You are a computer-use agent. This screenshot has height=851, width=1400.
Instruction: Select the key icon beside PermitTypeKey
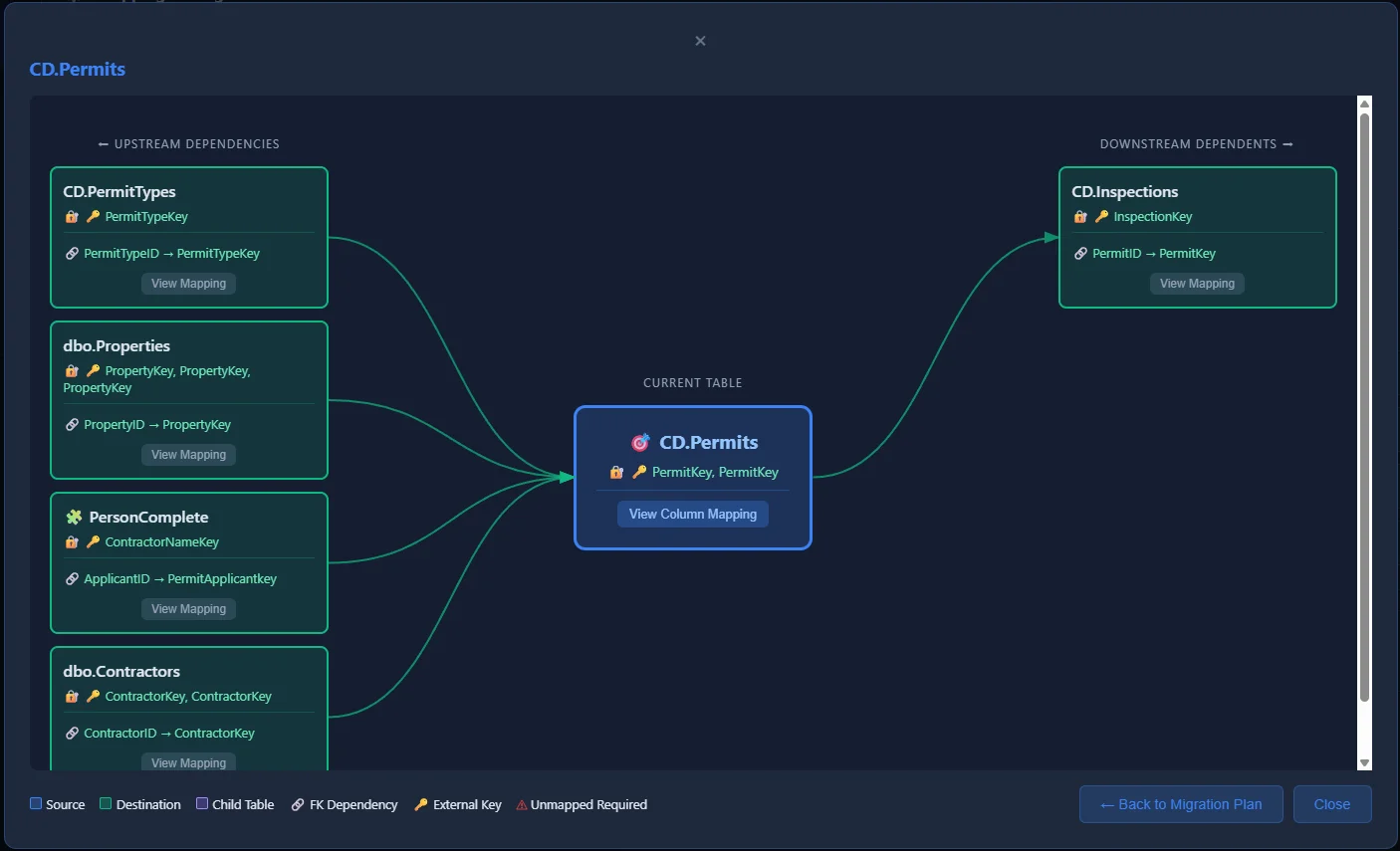(91, 216)
